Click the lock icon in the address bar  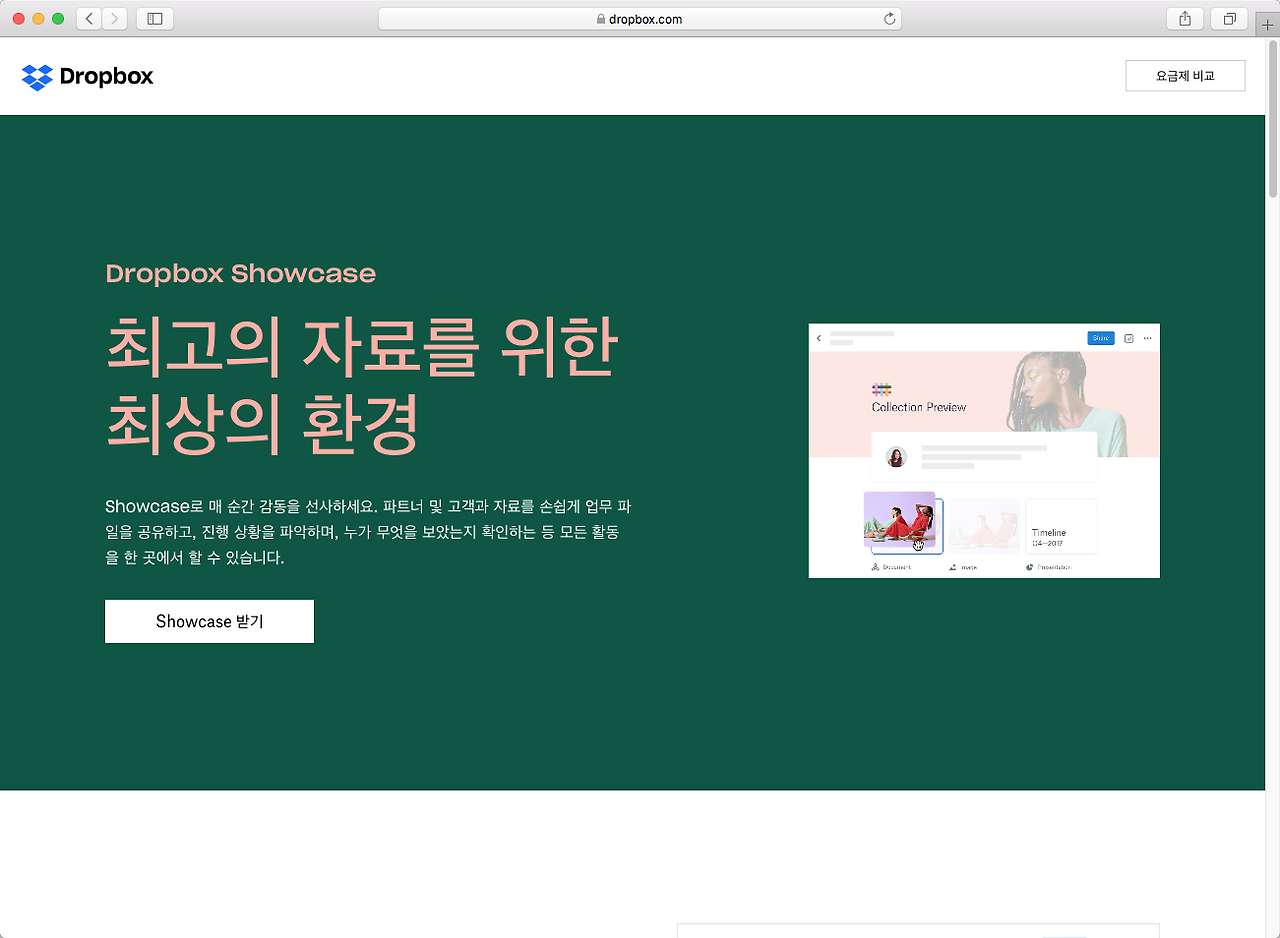600,19
